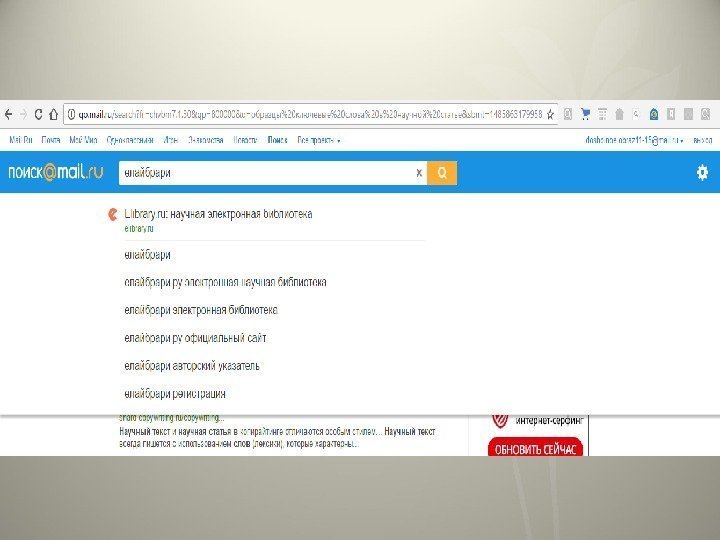The width and height of the screenshot is (720, 540).
Task: Open Почта in the top navigation
Action: pos(51,140)
